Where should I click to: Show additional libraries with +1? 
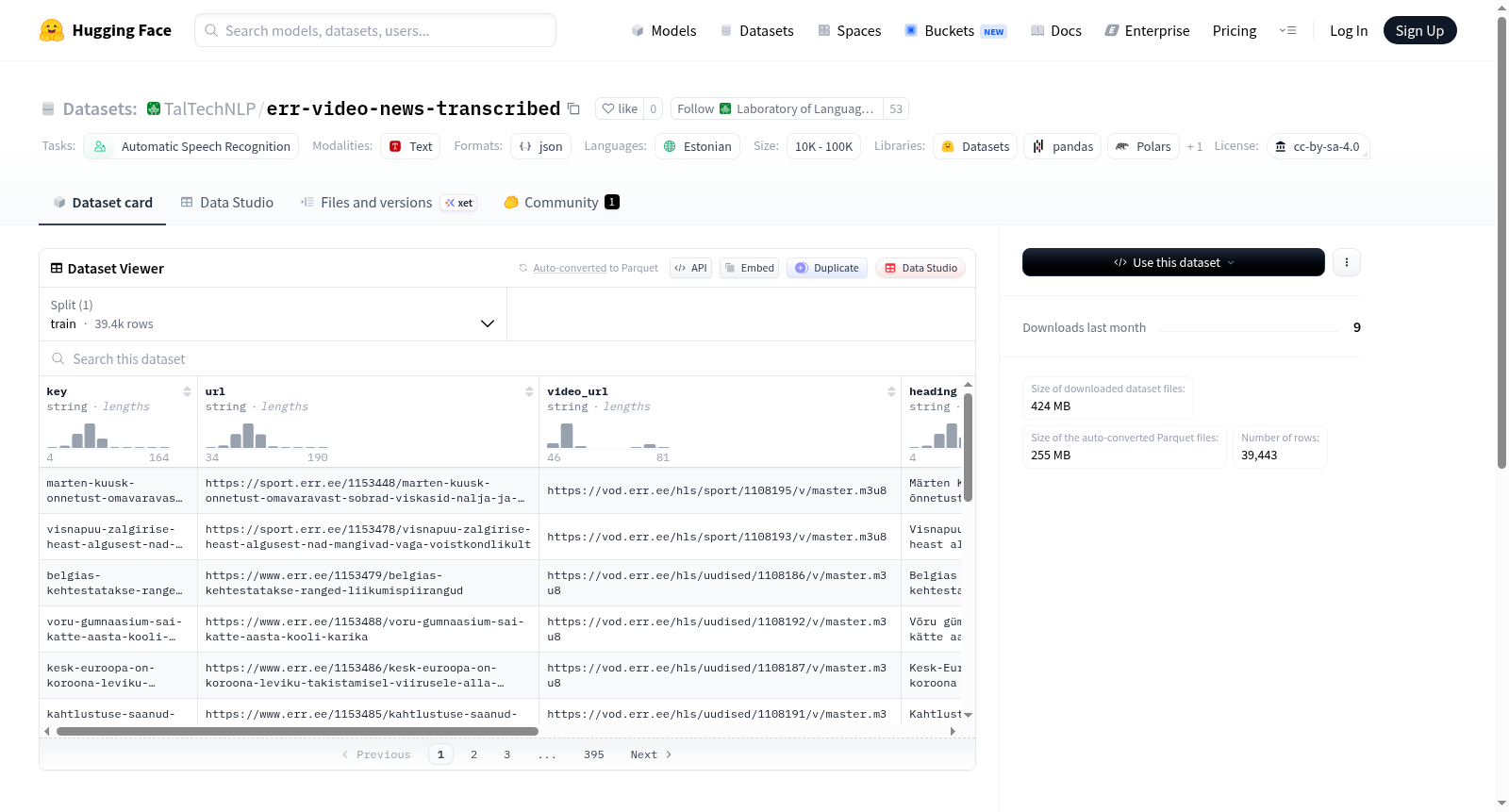(x=1195, y=146)
